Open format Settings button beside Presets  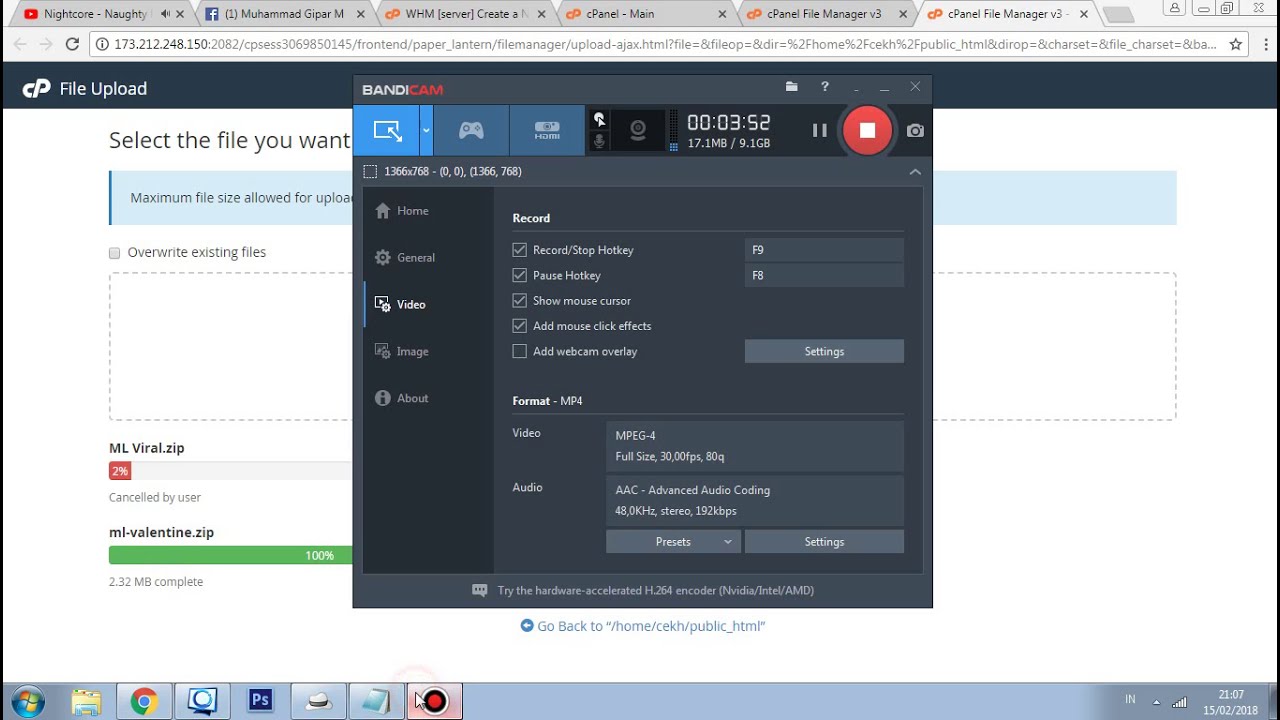(x=824, y=542)
